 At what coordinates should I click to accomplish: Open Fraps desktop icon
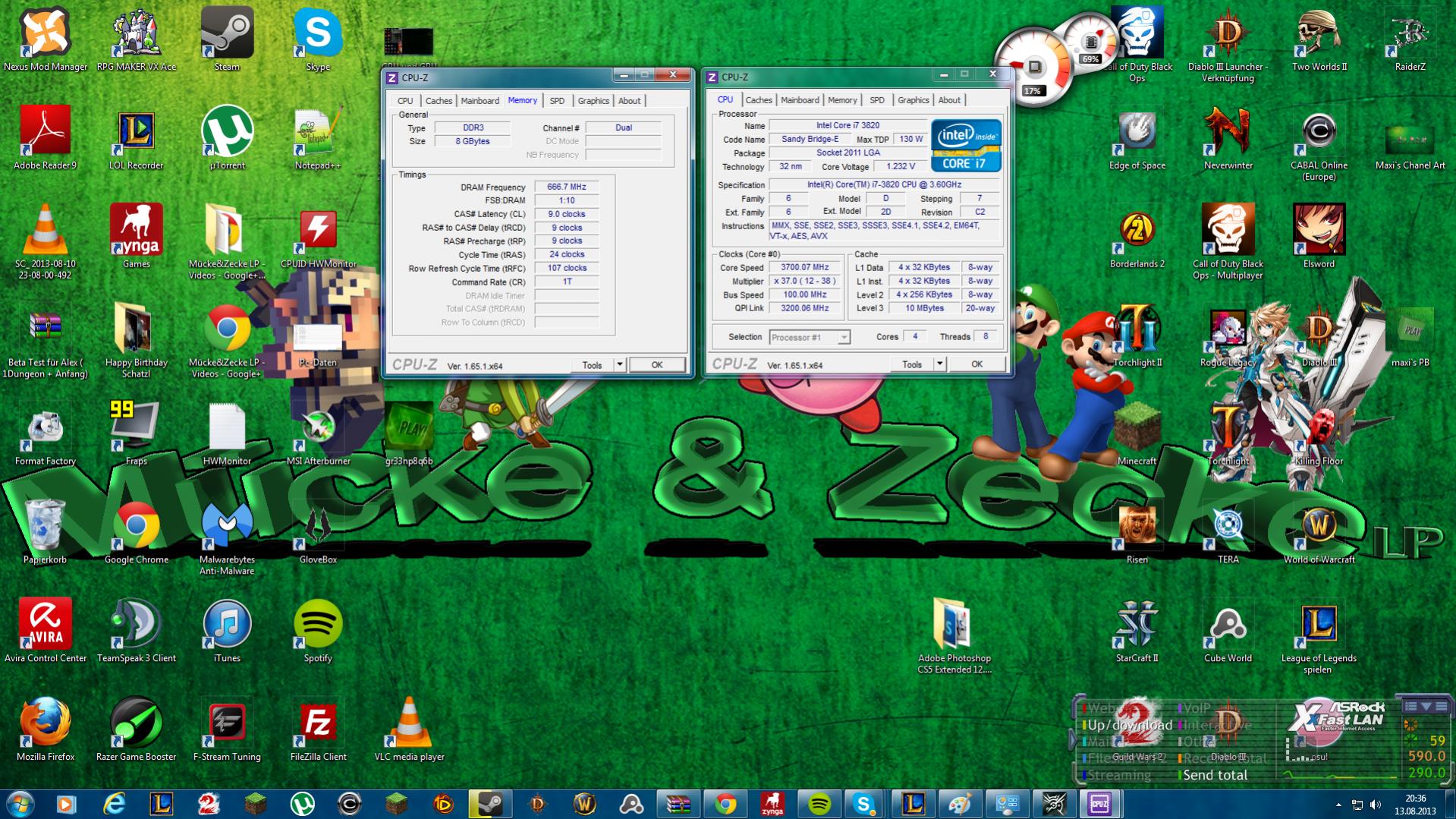click(x=136, y=433)
